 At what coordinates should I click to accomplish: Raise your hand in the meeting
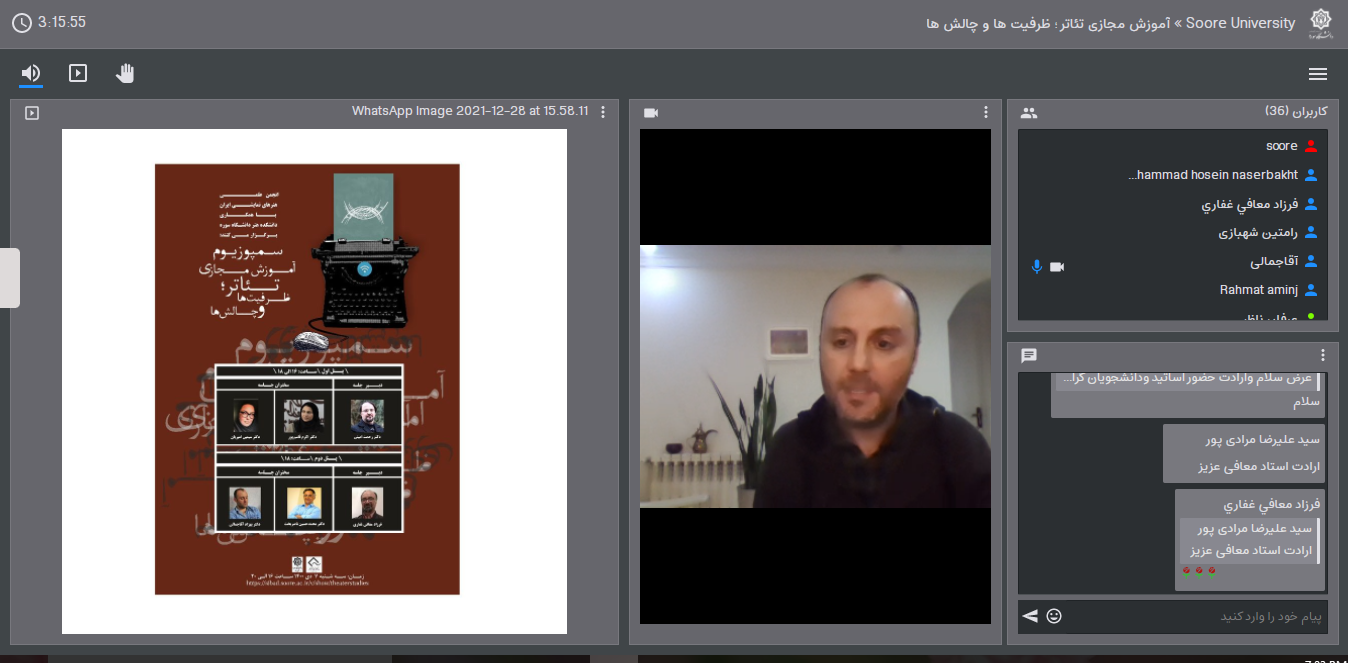pyautogui.click(x=125, y=73)
